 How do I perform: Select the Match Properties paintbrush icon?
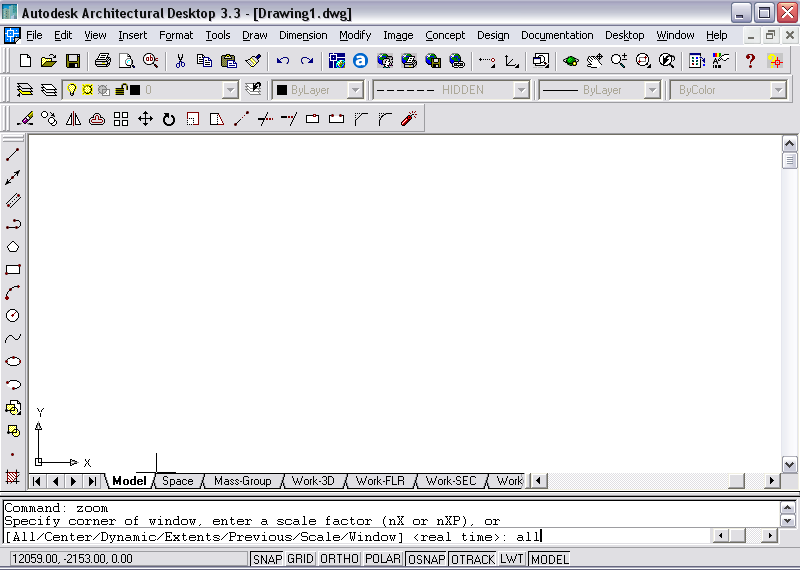point(253,61)
